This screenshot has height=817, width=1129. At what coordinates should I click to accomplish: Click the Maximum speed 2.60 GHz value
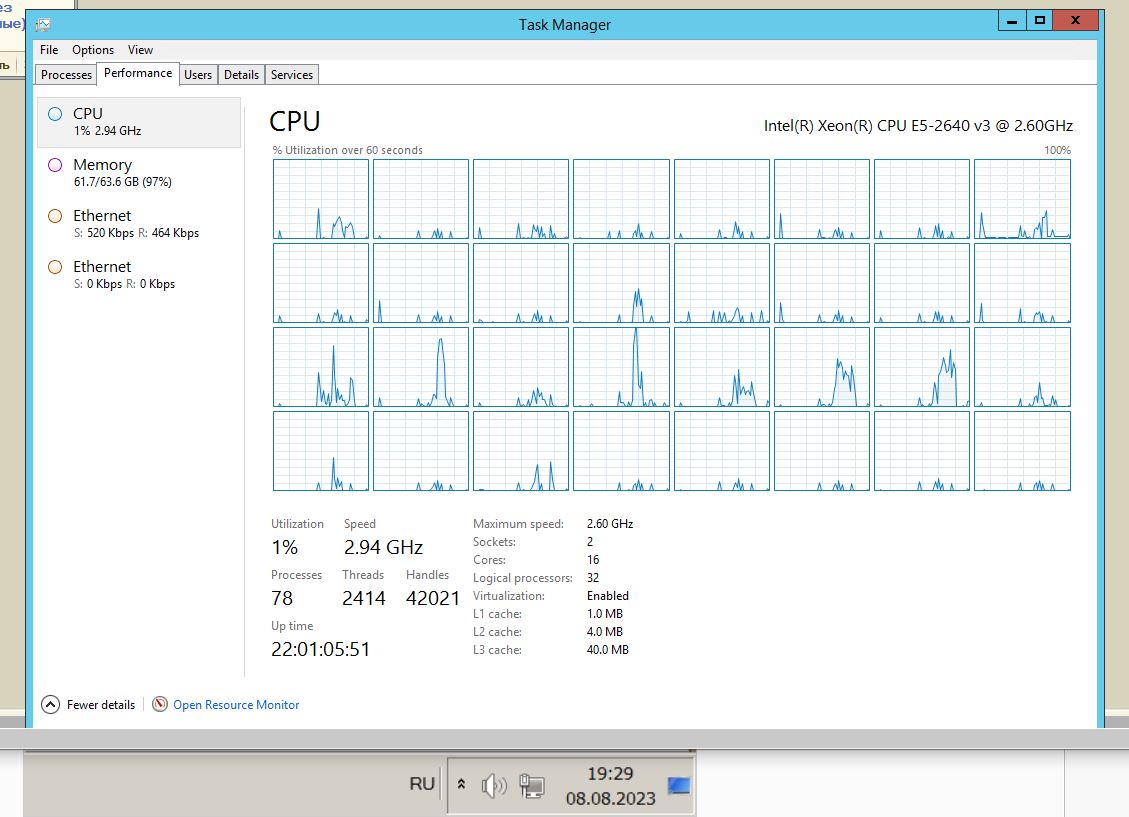(x=610, y=523)
